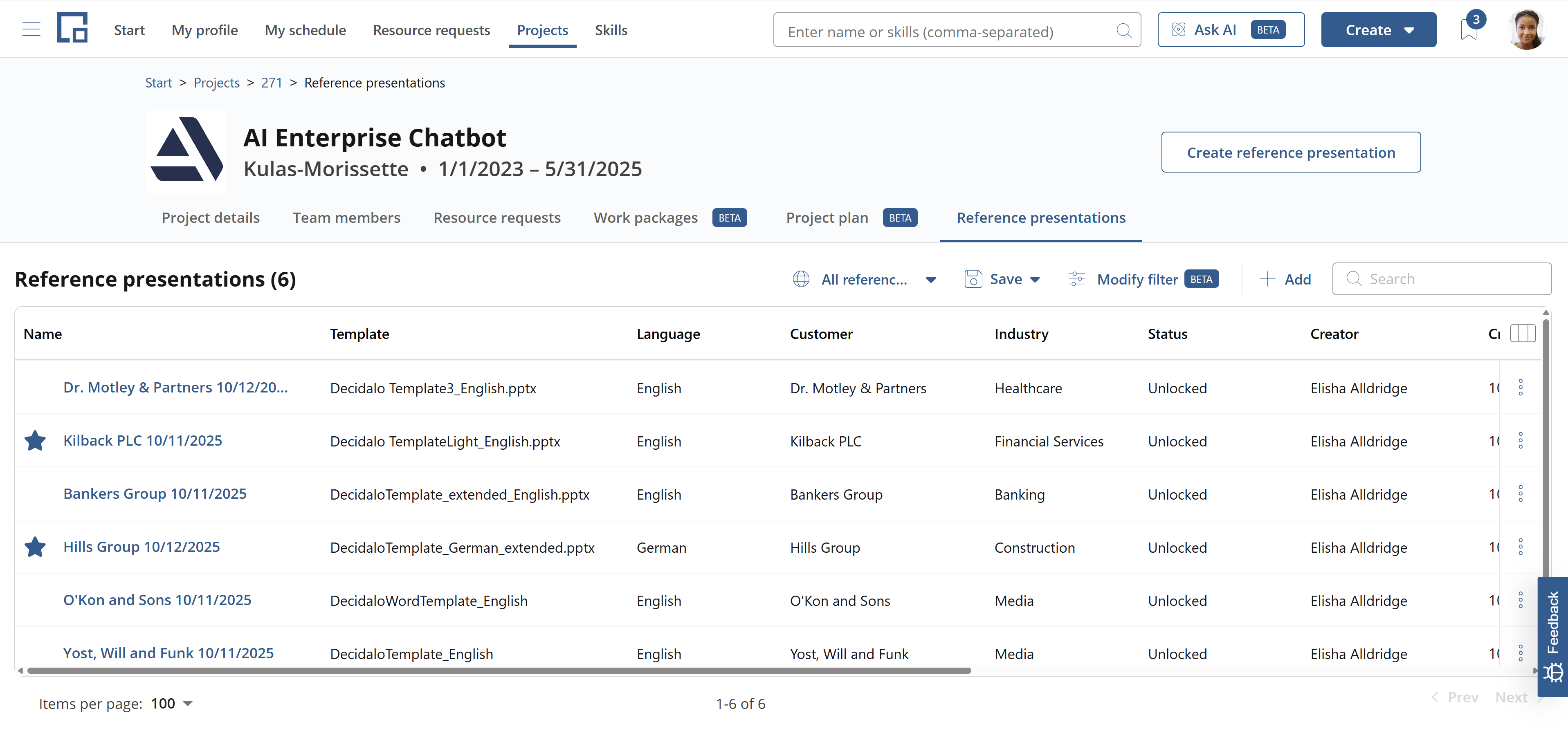Expand the Save dropdown arrow
Image resolution: width=1568 pixels, height=740 pixels.
pyautogui.click(x=1035, y=280)
